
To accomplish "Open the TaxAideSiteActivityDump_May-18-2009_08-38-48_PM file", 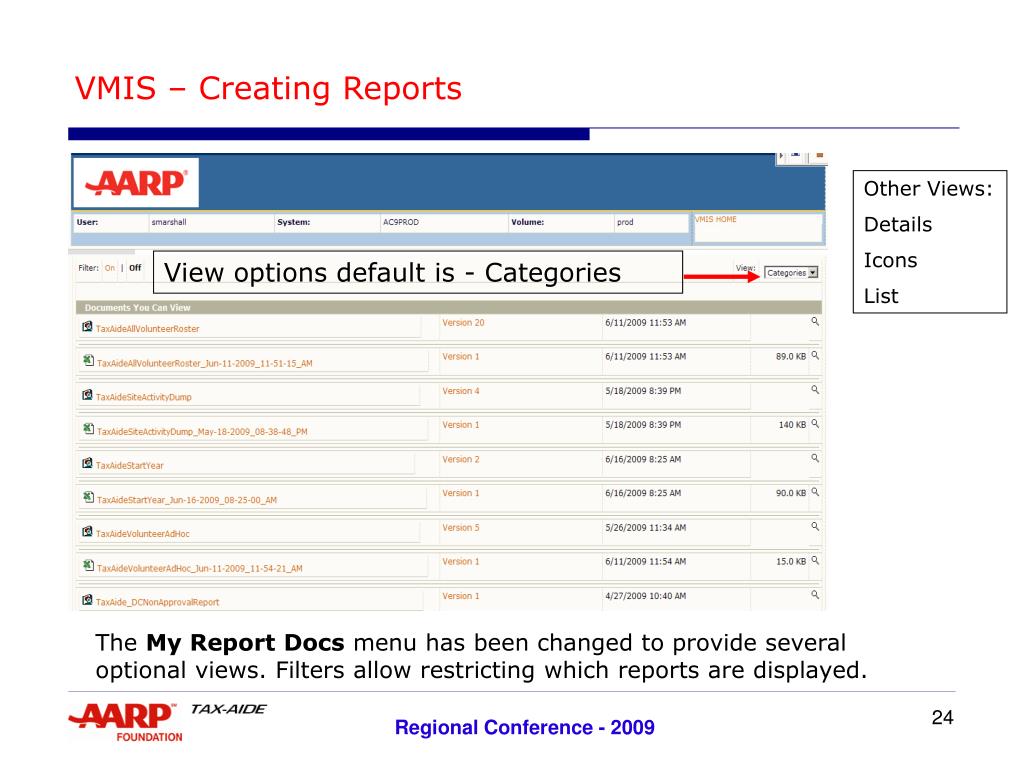I will point(202,432).
